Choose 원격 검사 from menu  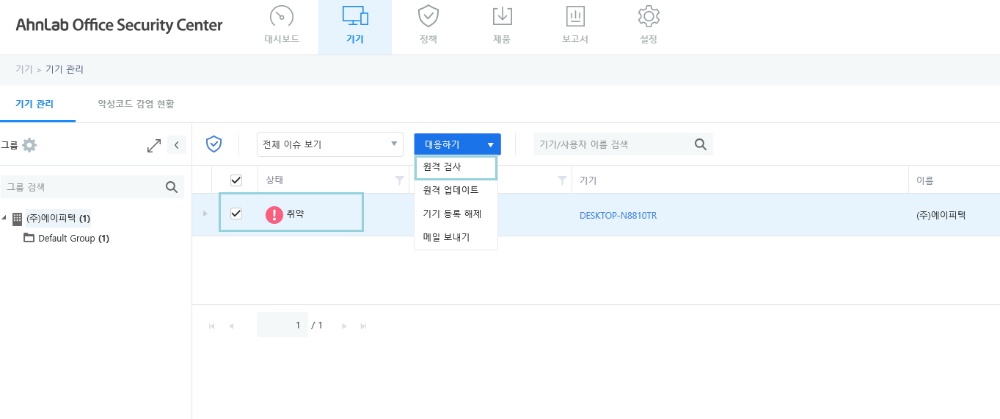click(455, 167)
